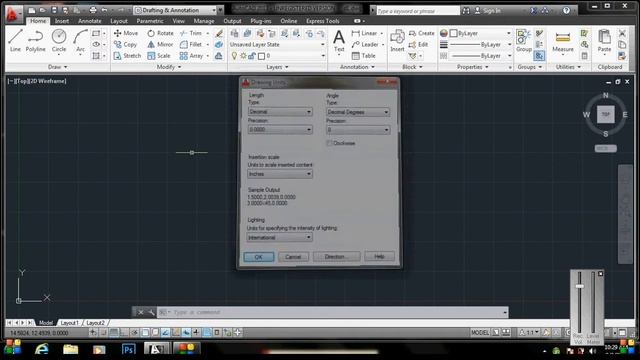The height and width of the screenshot is (360, 640).
Task: Switch to the Annotate ribbon tab
Action: [x=90, y=21]
